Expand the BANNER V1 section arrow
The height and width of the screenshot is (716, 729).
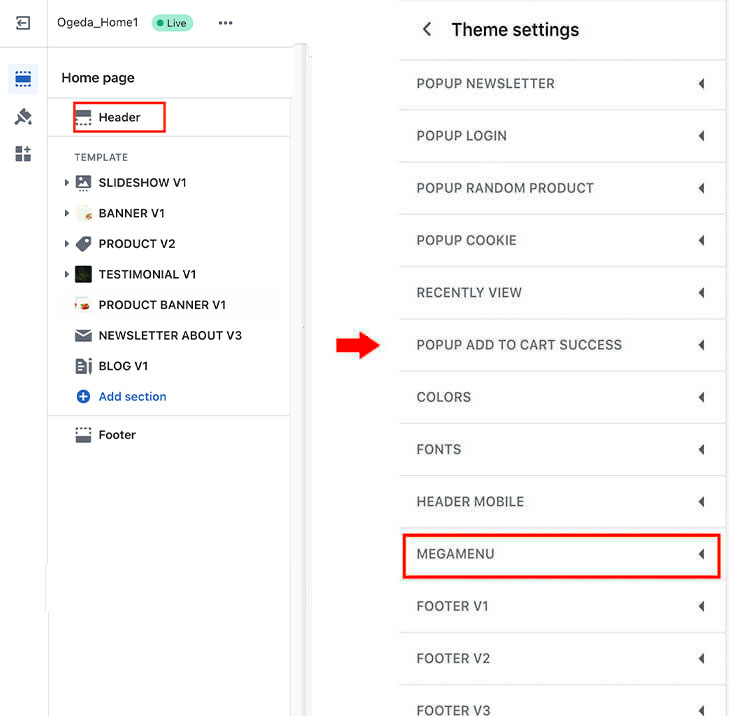pyautogui.click(x=66, y=214)
